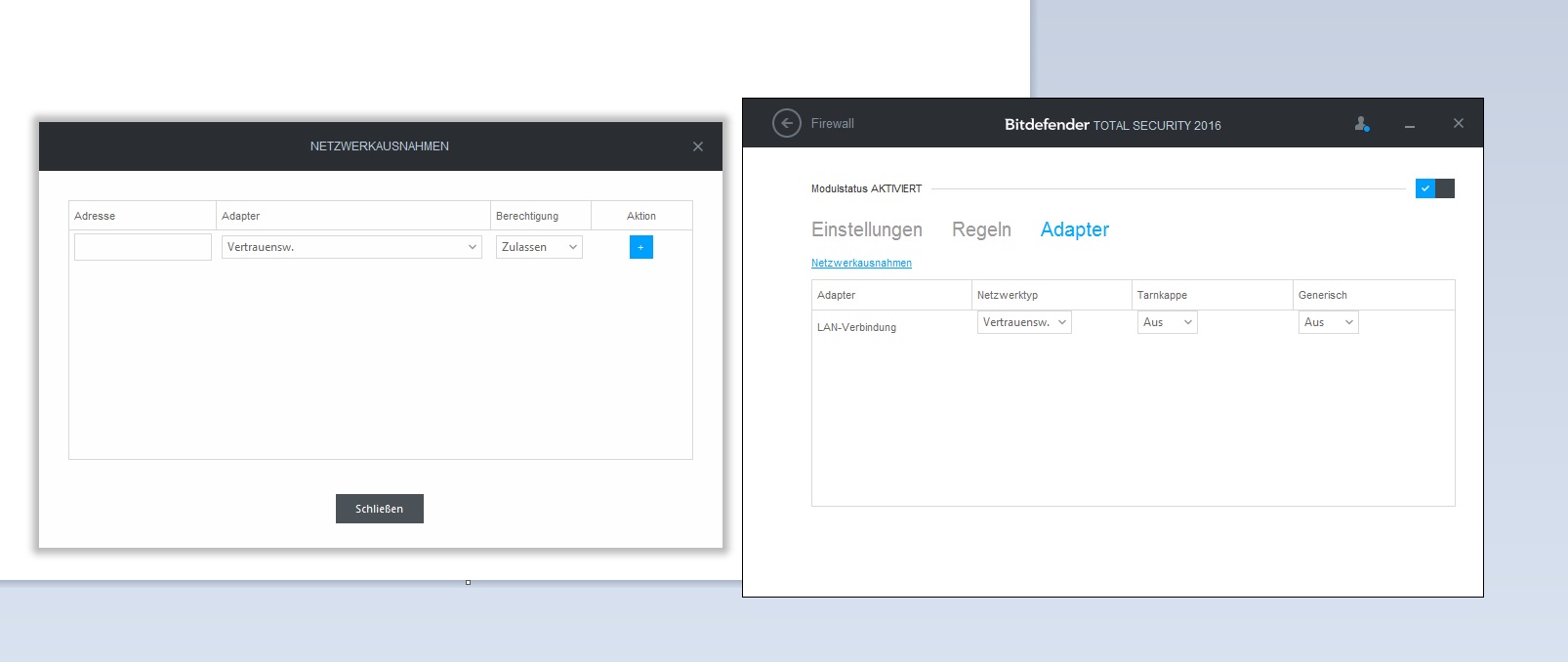Click the Tarnkappe column header
1568x662 pixels.
tap(1213, 295)
